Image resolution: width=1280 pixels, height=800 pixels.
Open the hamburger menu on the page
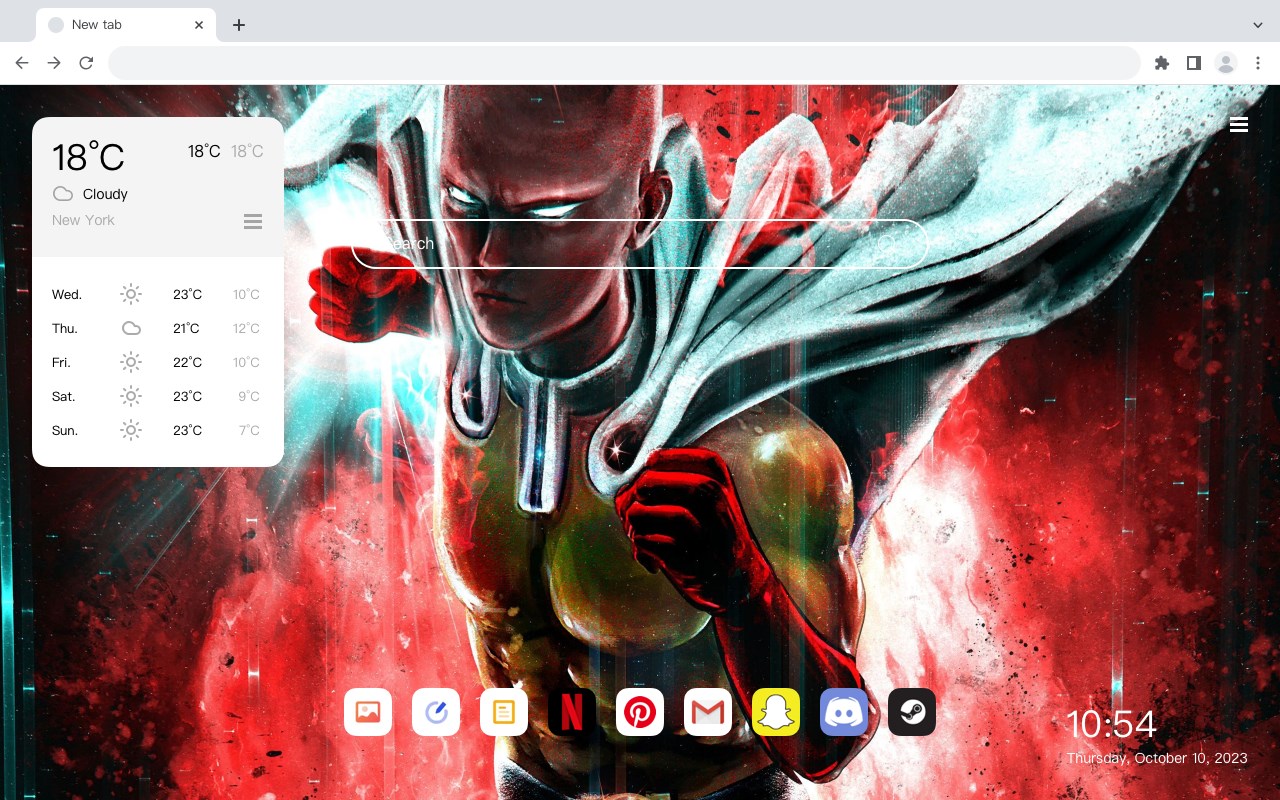(1239, 124)
